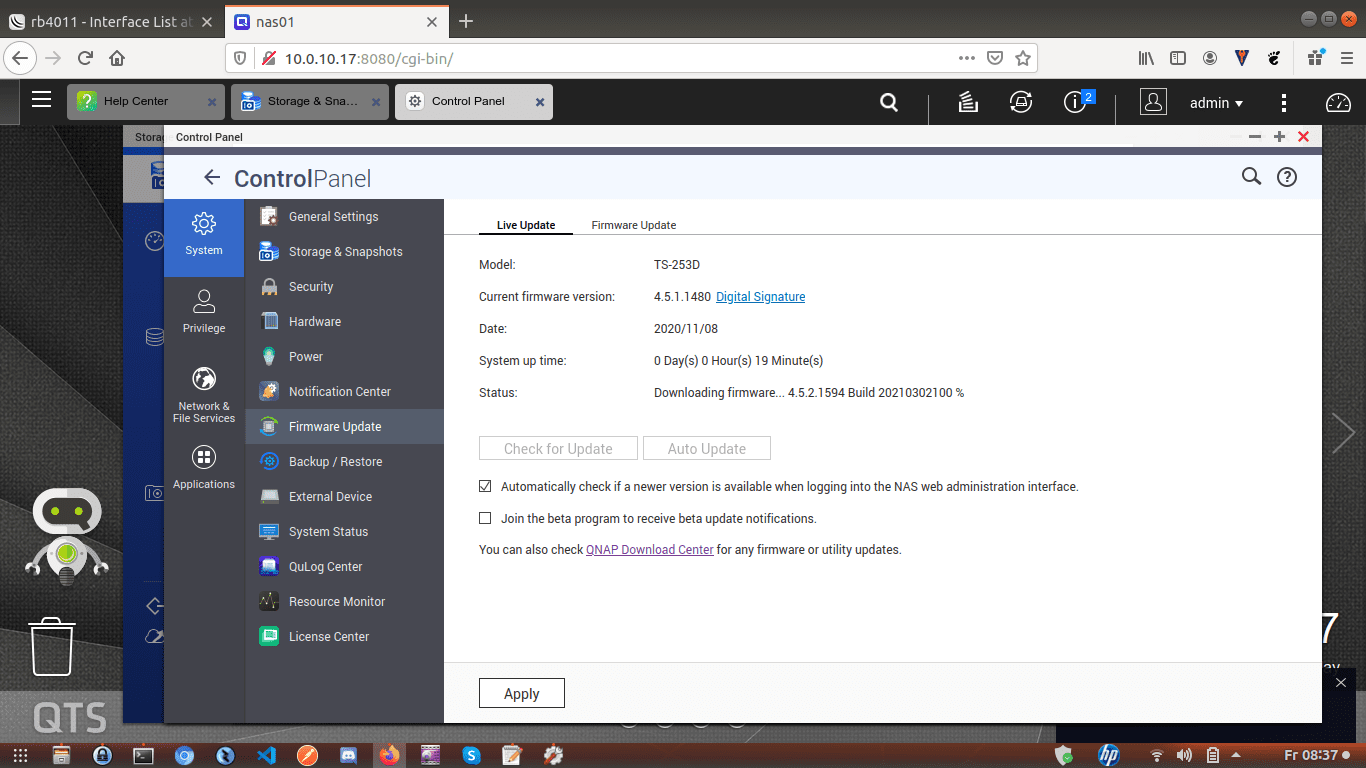The height and width of the screenshot is (768, 1366).
Task: Click the Auto Update button
Action: click(x=707, y=448)
